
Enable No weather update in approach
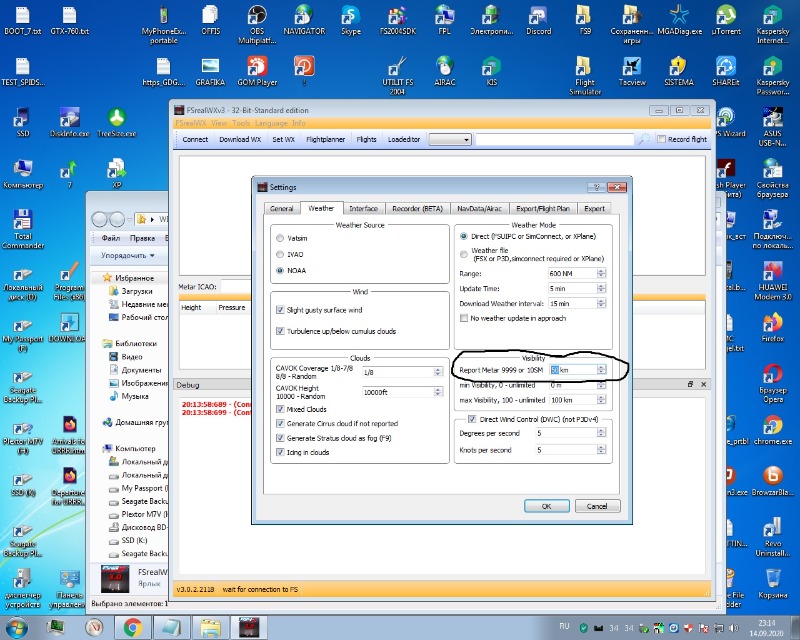pos(464,318)
